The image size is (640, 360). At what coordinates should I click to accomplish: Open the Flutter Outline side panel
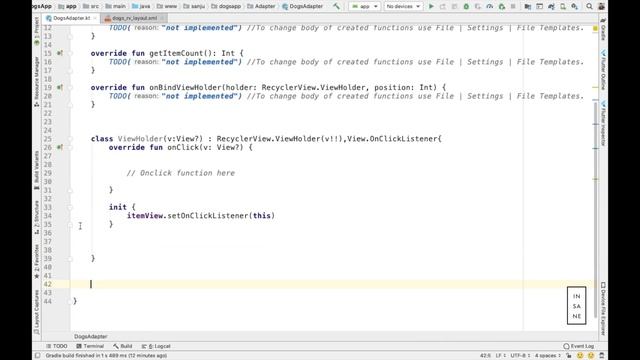pyautogui.click(x=603, y=70)
